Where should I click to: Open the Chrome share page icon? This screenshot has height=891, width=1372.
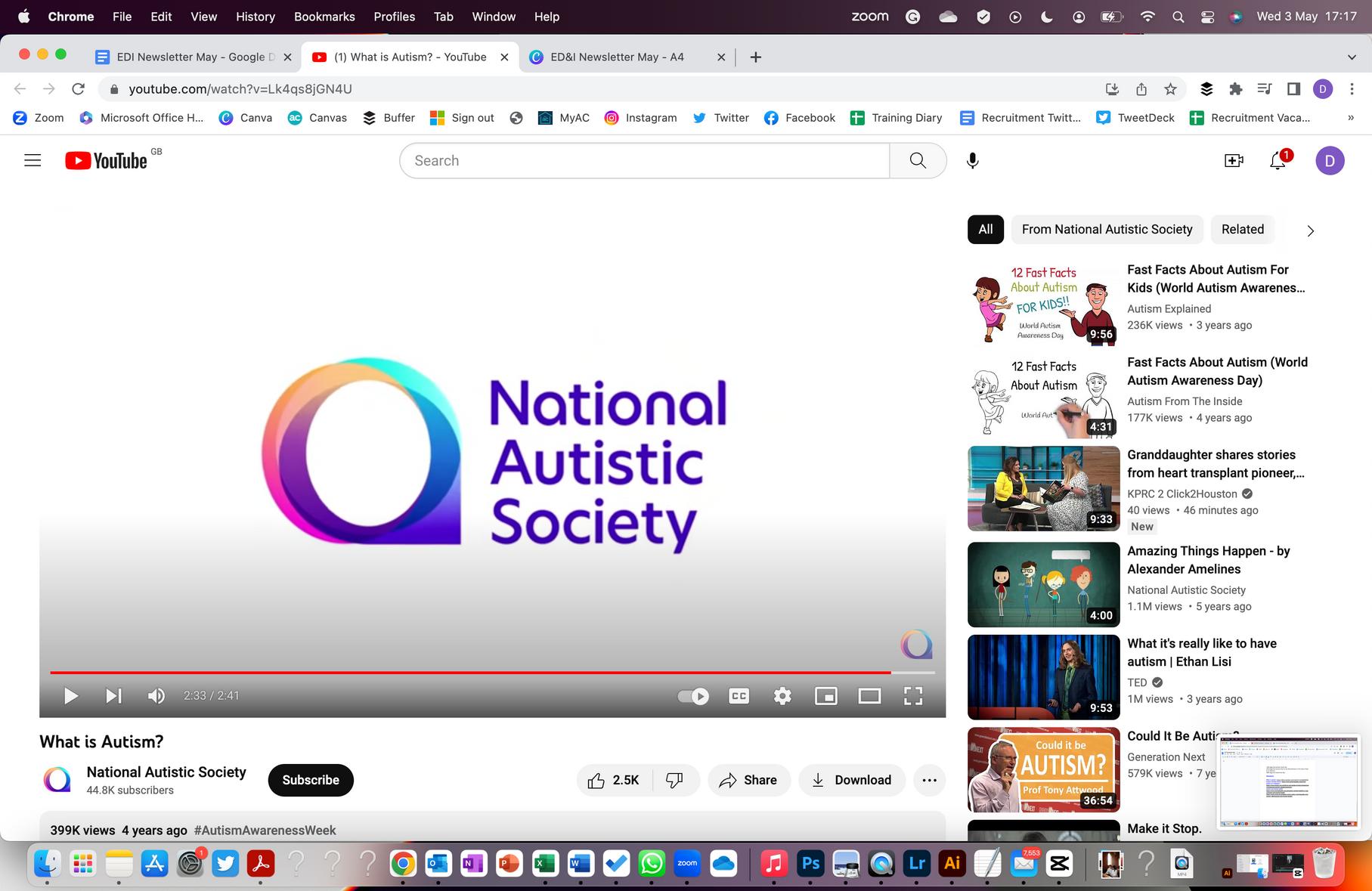coord(1141,89)
